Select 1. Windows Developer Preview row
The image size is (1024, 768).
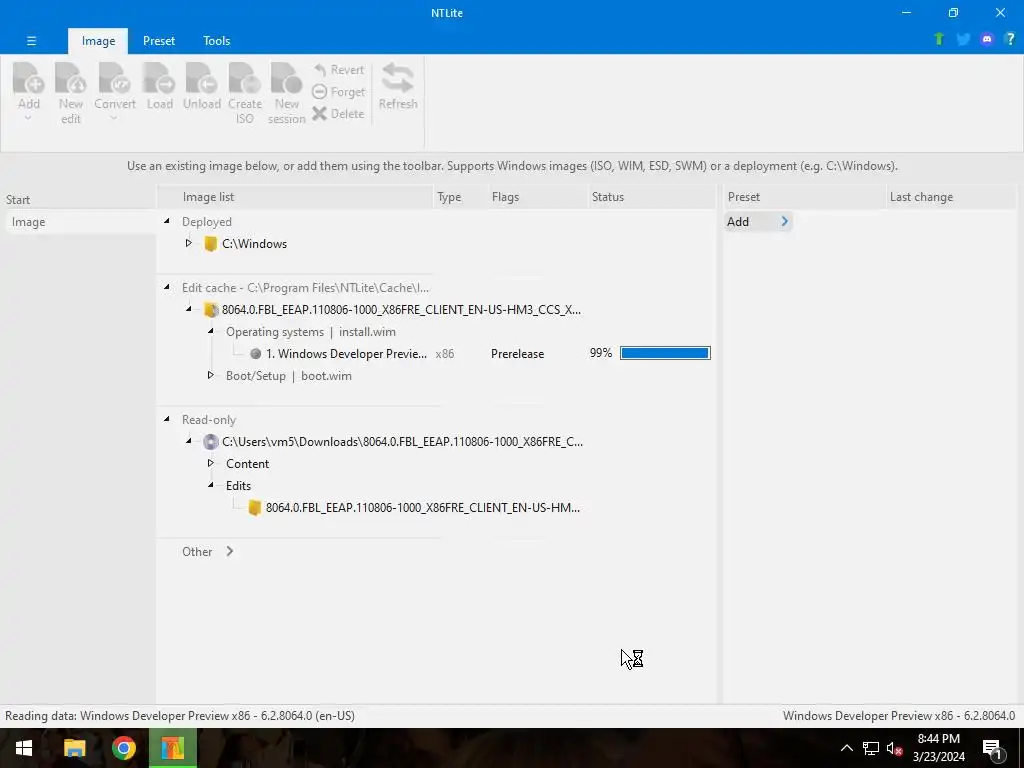346,353
